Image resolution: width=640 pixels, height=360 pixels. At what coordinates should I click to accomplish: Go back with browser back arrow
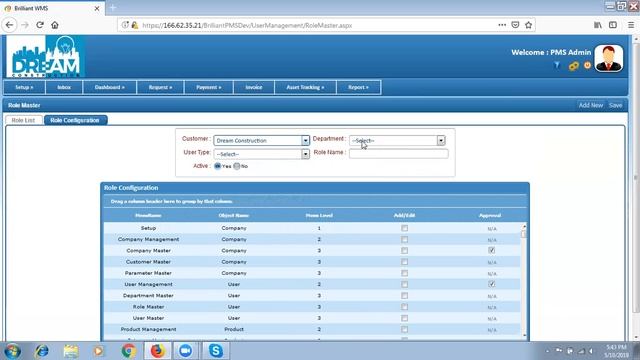[9, 25]
